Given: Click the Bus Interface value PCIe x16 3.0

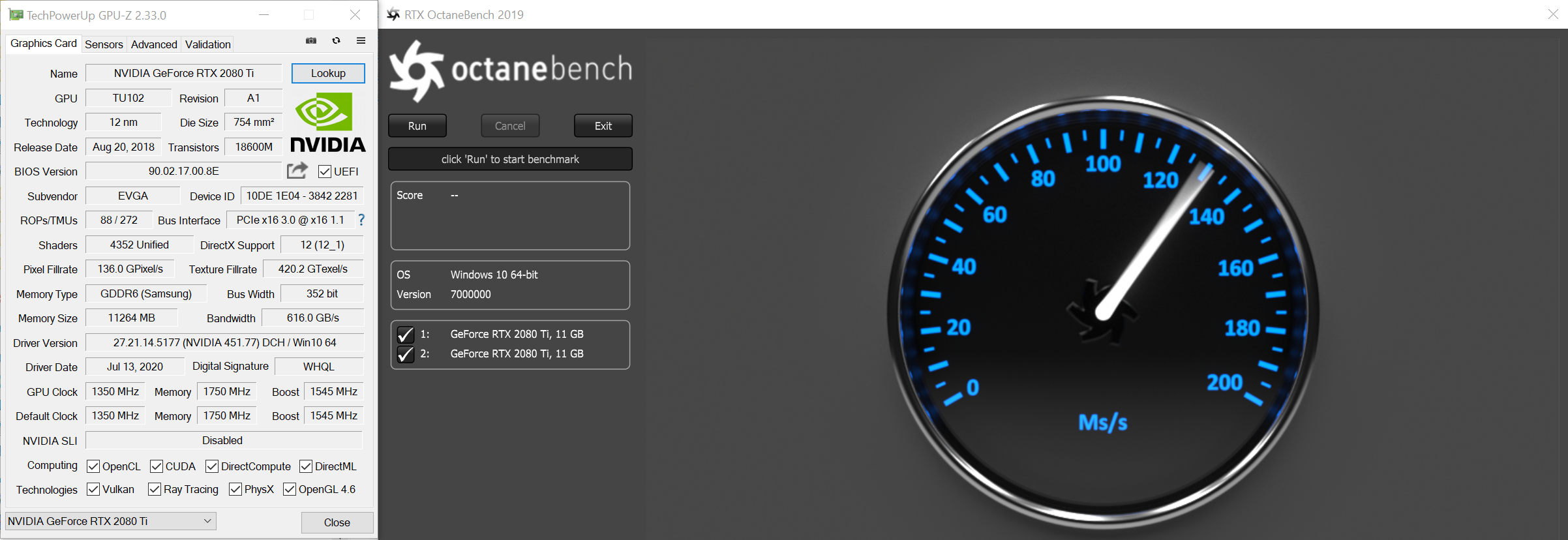Looking at the screenshot, I should 290,220.
